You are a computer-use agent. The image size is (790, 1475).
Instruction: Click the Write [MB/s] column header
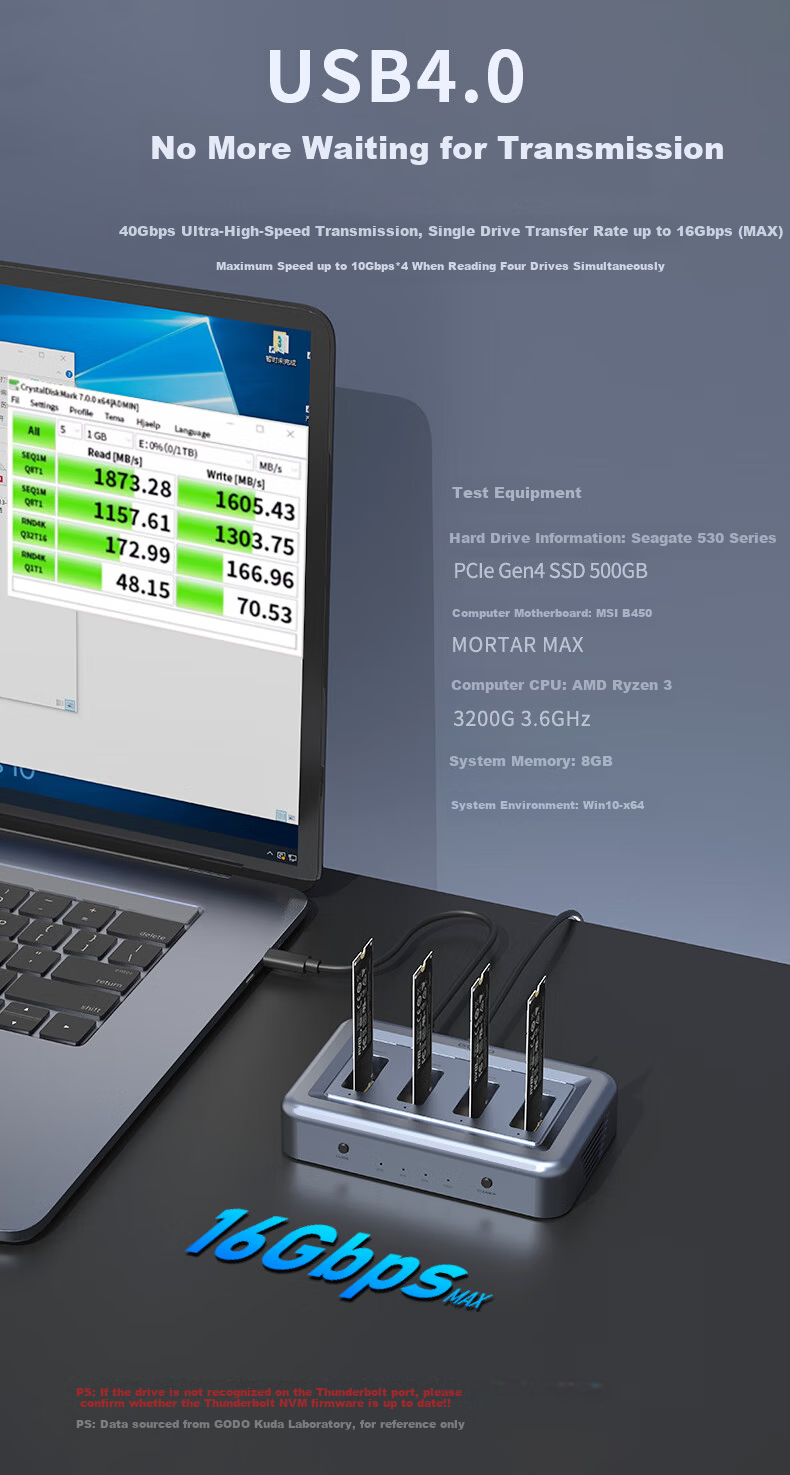coord(236,479)
